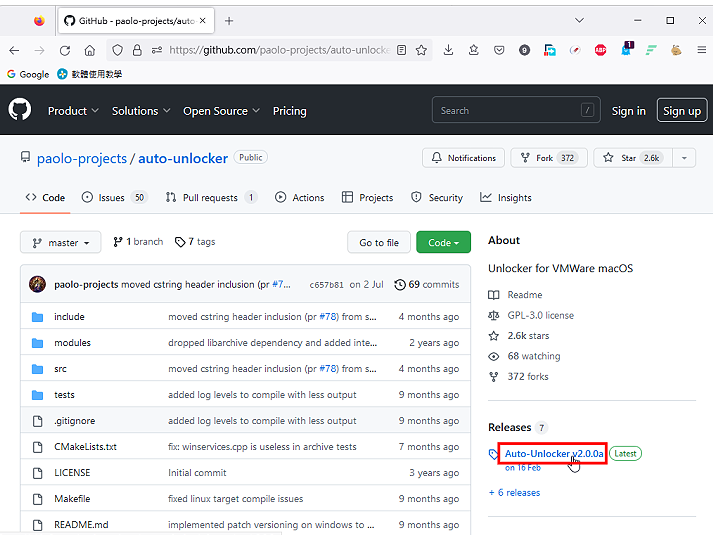
Task: Switch to the Actions tab
Action: (x=300, y=197)
